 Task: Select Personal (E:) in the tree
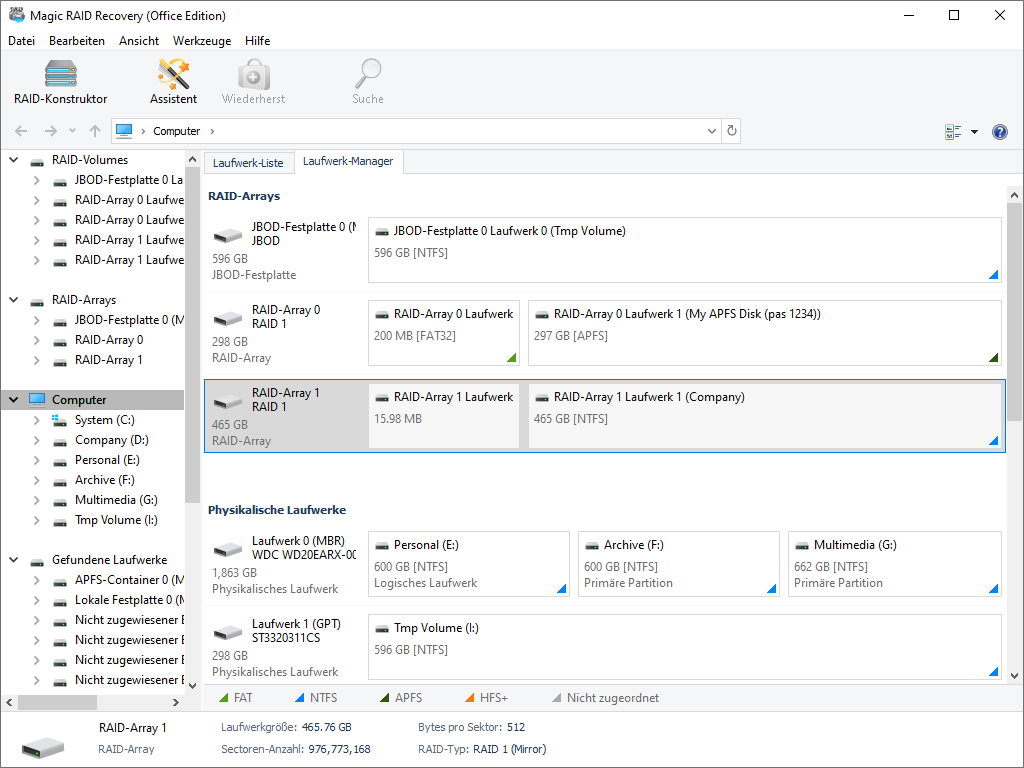(107, 460)
